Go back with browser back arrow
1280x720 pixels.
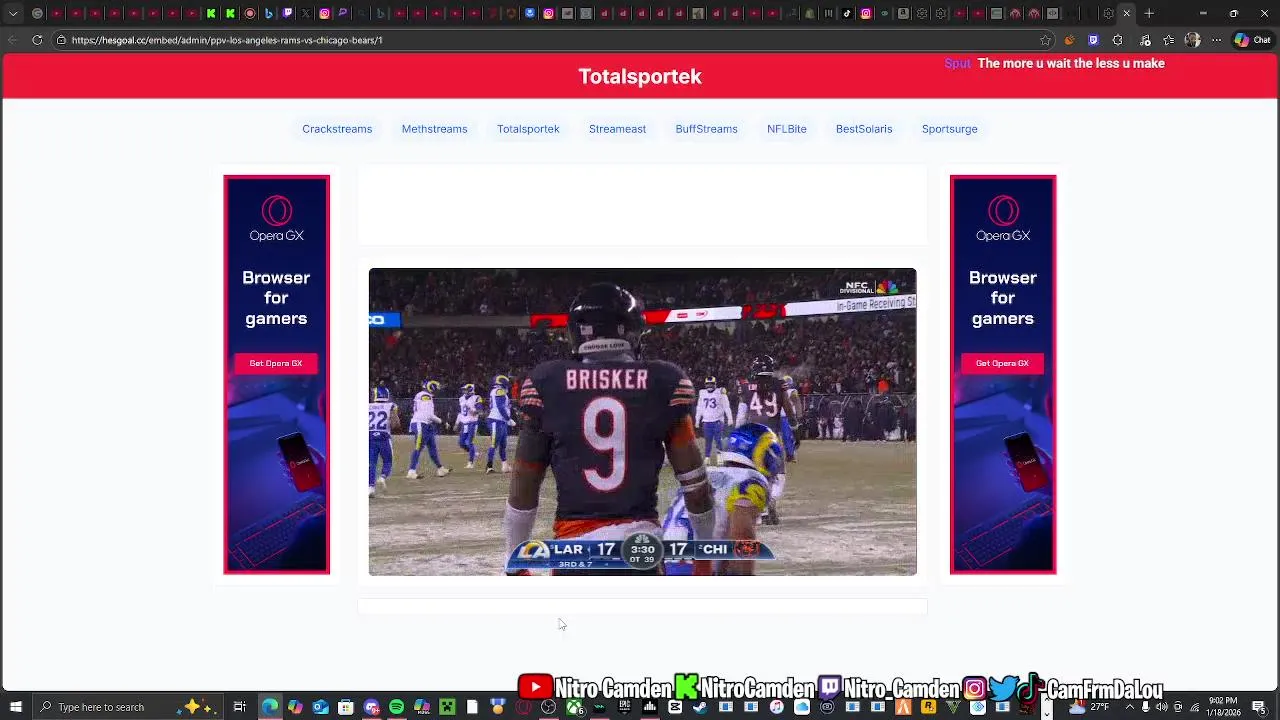click(12, 40)
